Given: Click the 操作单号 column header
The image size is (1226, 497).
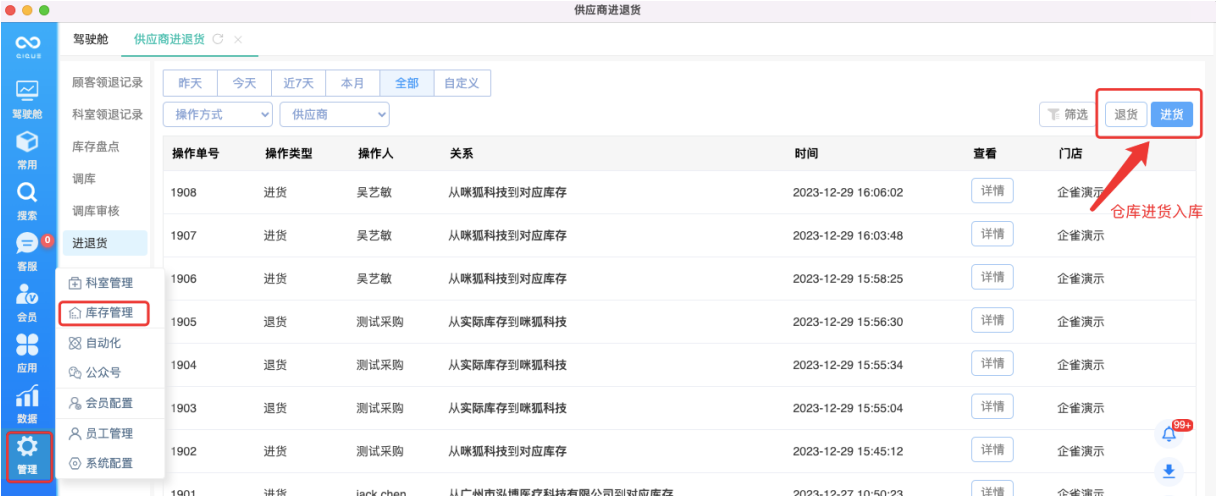Looking at the screenshot, I should pyautogui.click(x=195, y=154).
